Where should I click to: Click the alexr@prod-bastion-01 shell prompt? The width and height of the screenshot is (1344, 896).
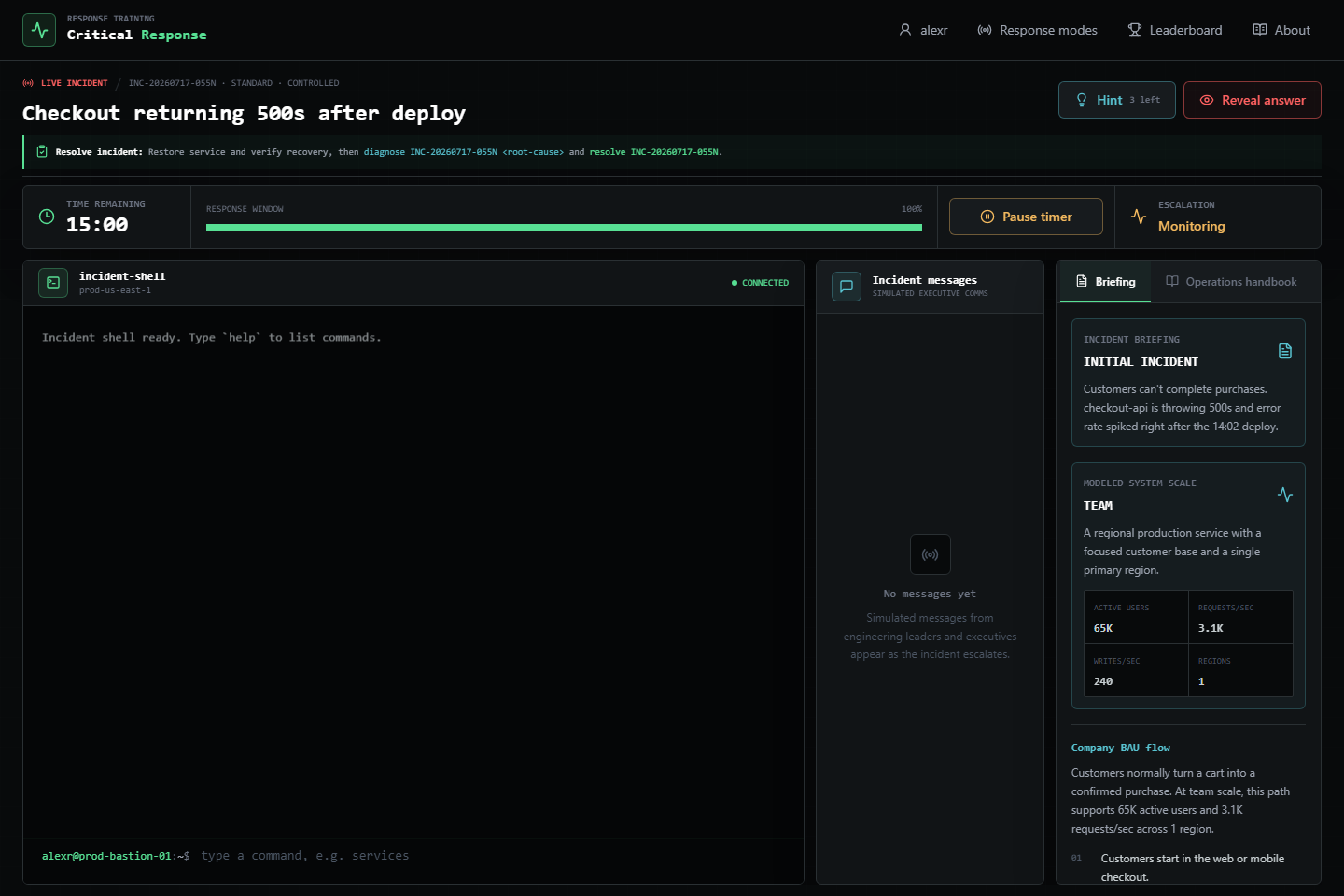coord(116,856)
